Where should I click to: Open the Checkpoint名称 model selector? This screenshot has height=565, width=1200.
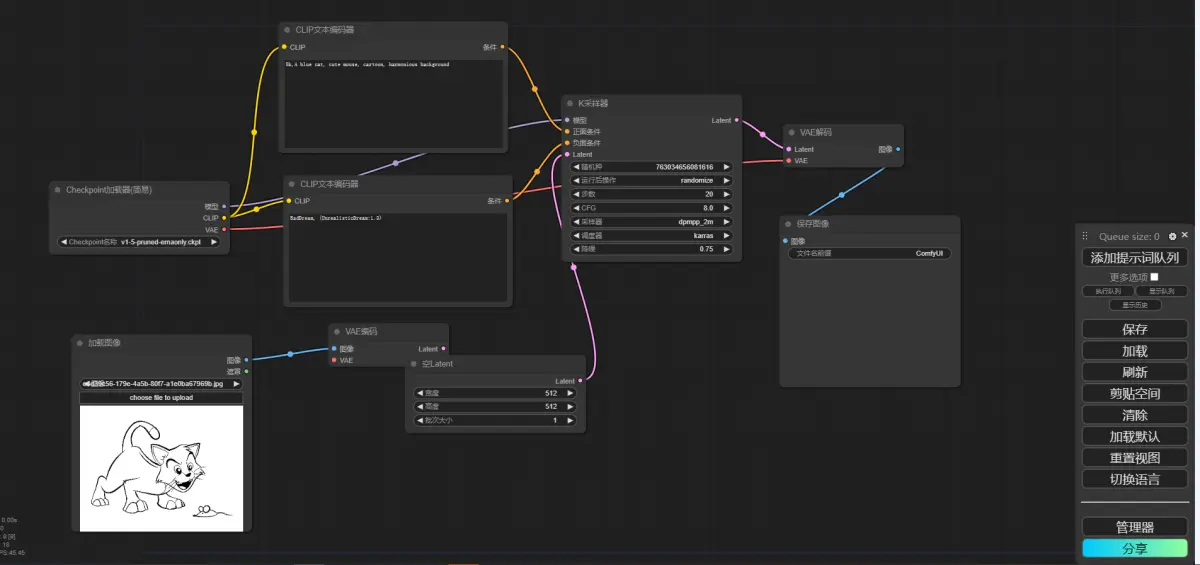coord(140,242)
